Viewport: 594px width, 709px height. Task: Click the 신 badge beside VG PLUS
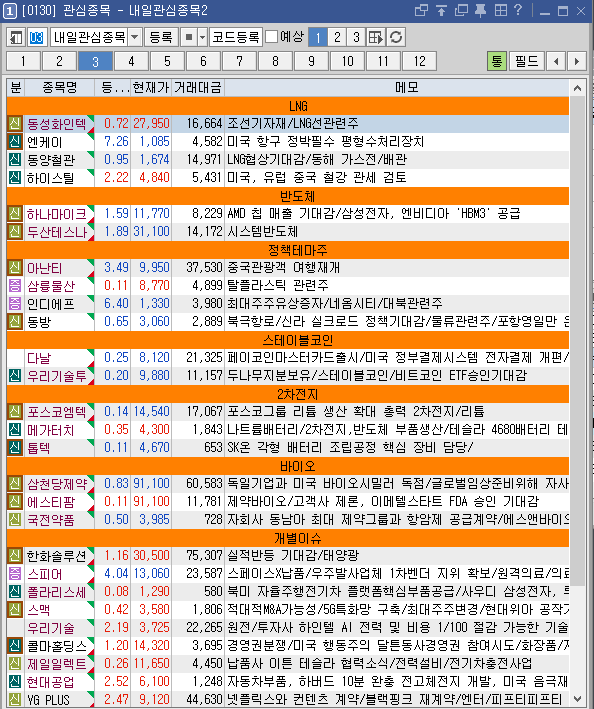pos(15,700)
